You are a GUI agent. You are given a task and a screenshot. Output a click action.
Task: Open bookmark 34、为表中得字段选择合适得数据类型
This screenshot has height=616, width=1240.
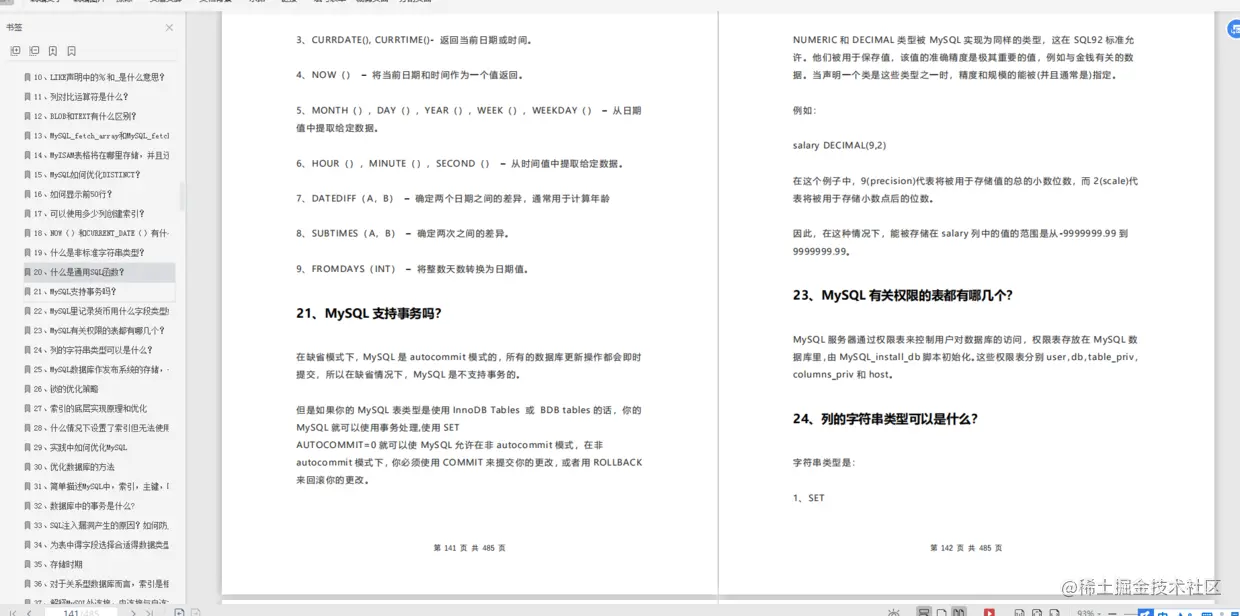click(99, 545)
